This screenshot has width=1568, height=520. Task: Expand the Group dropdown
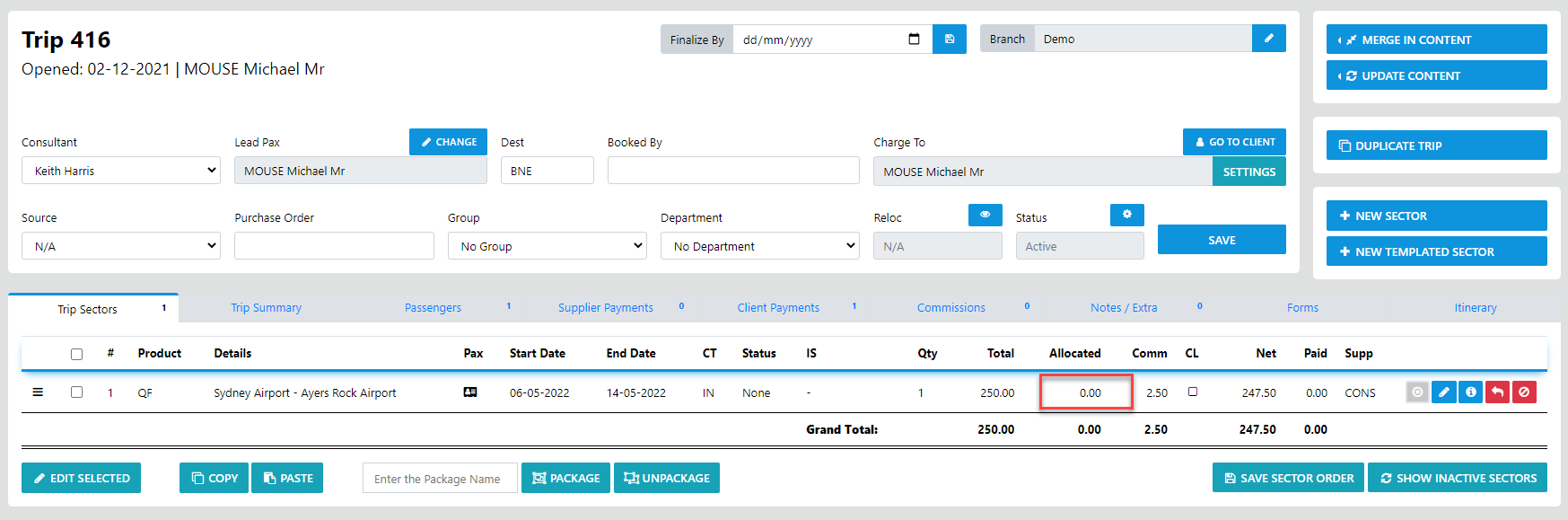click(x=547, y=246)
